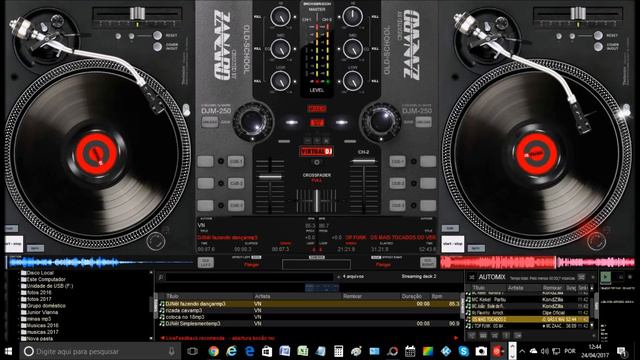Screen dimensions: 640x360
Task: Click the left deck CUE-1 button
Action: coord(236,161)
